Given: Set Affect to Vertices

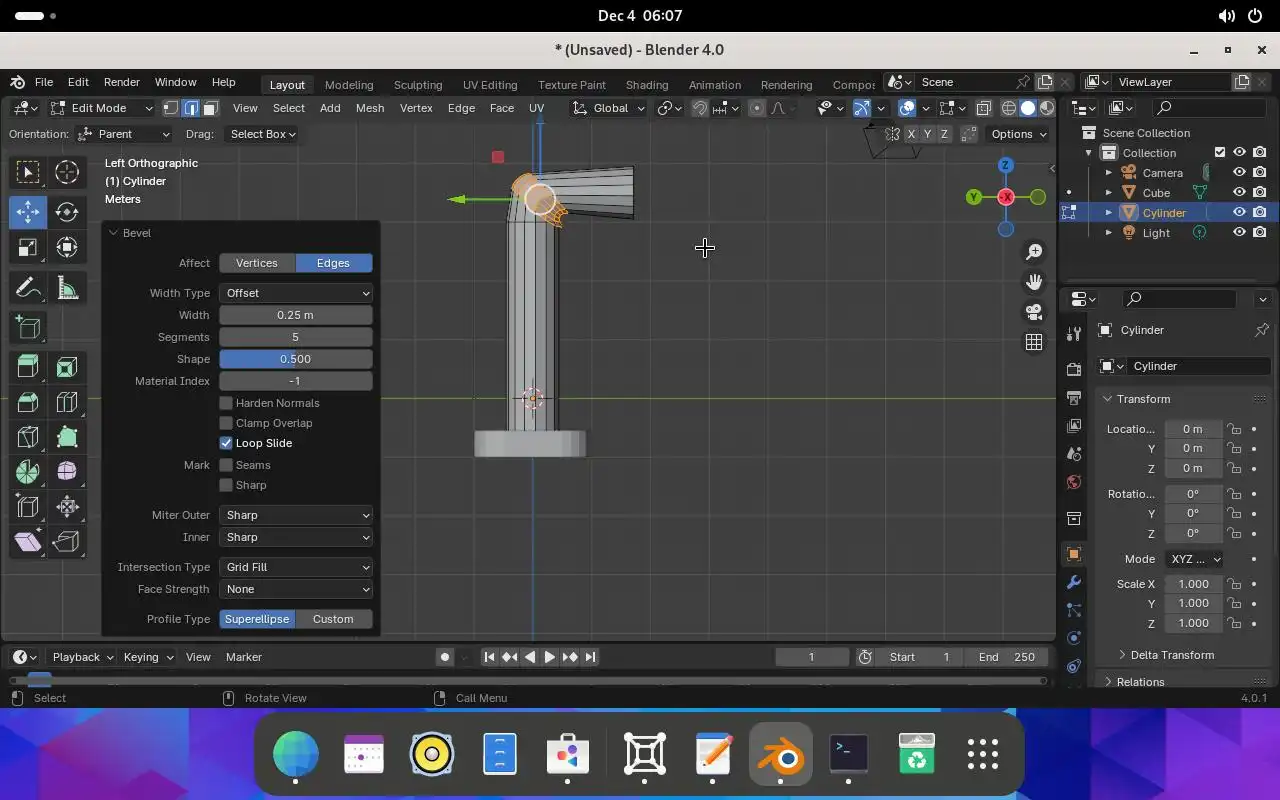Looking at the screenshot, I should click(257, 263).
